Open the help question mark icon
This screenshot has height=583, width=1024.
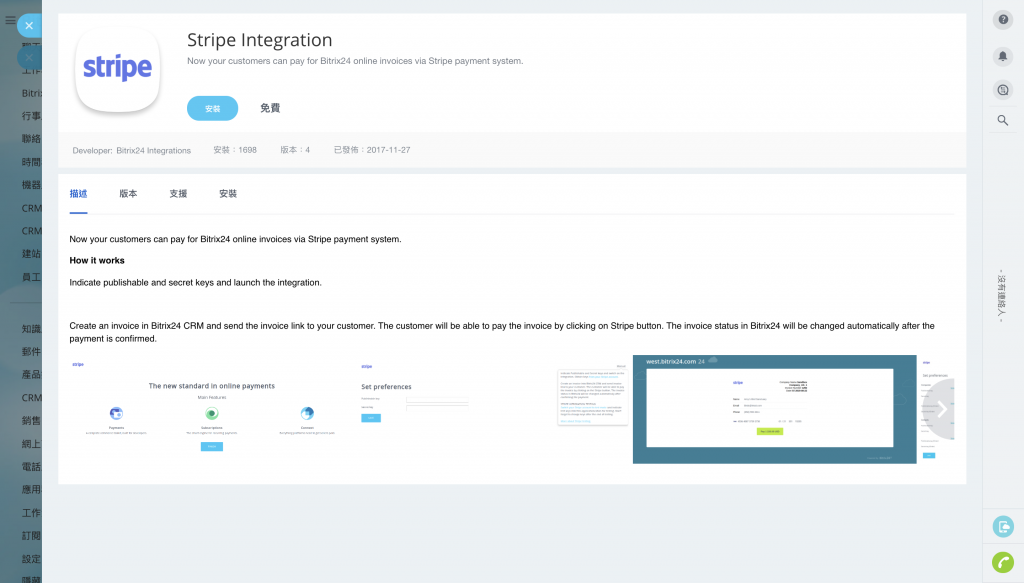point(1003,20)
